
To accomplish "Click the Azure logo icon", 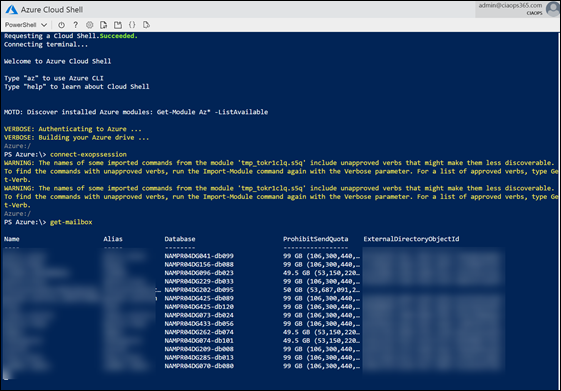I will [x=11, y=10].
